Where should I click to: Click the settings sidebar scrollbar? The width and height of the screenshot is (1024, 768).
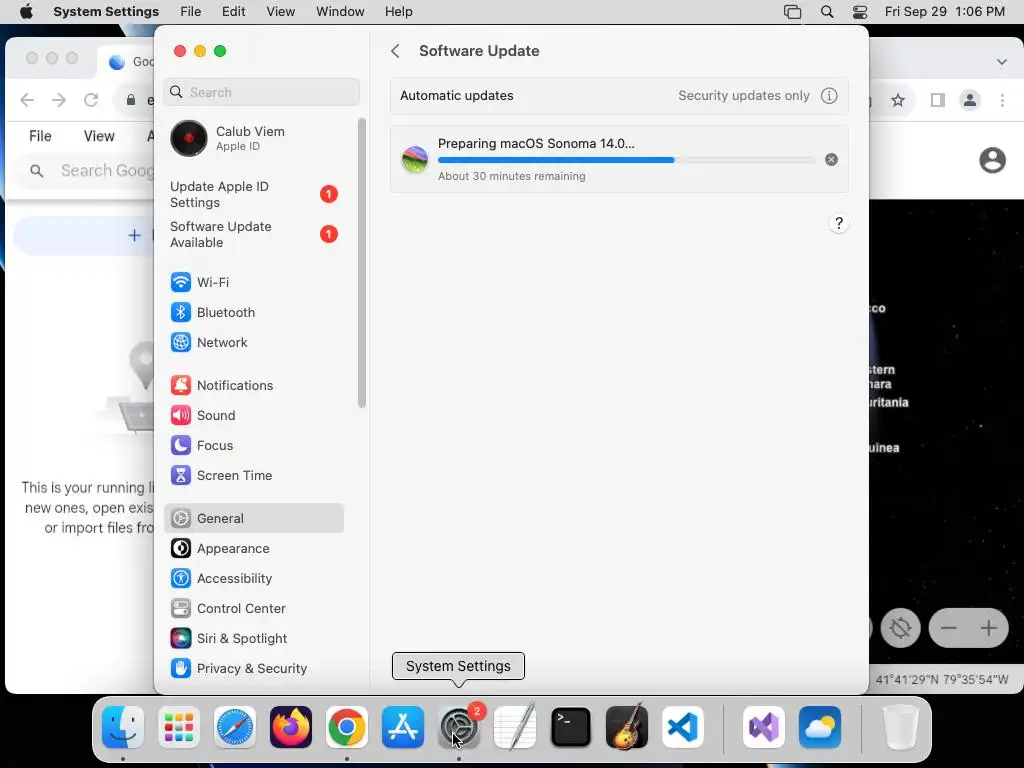point(362,263)
